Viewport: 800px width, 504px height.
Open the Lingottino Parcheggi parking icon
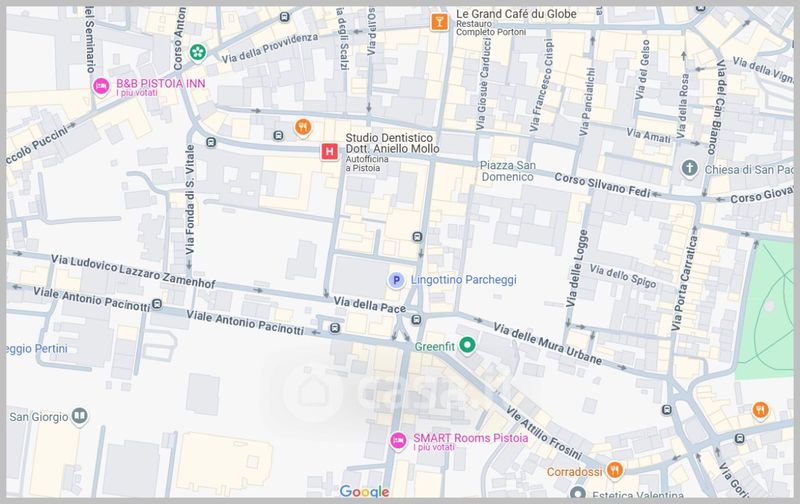pyautogui.click(x=396, y=280)
